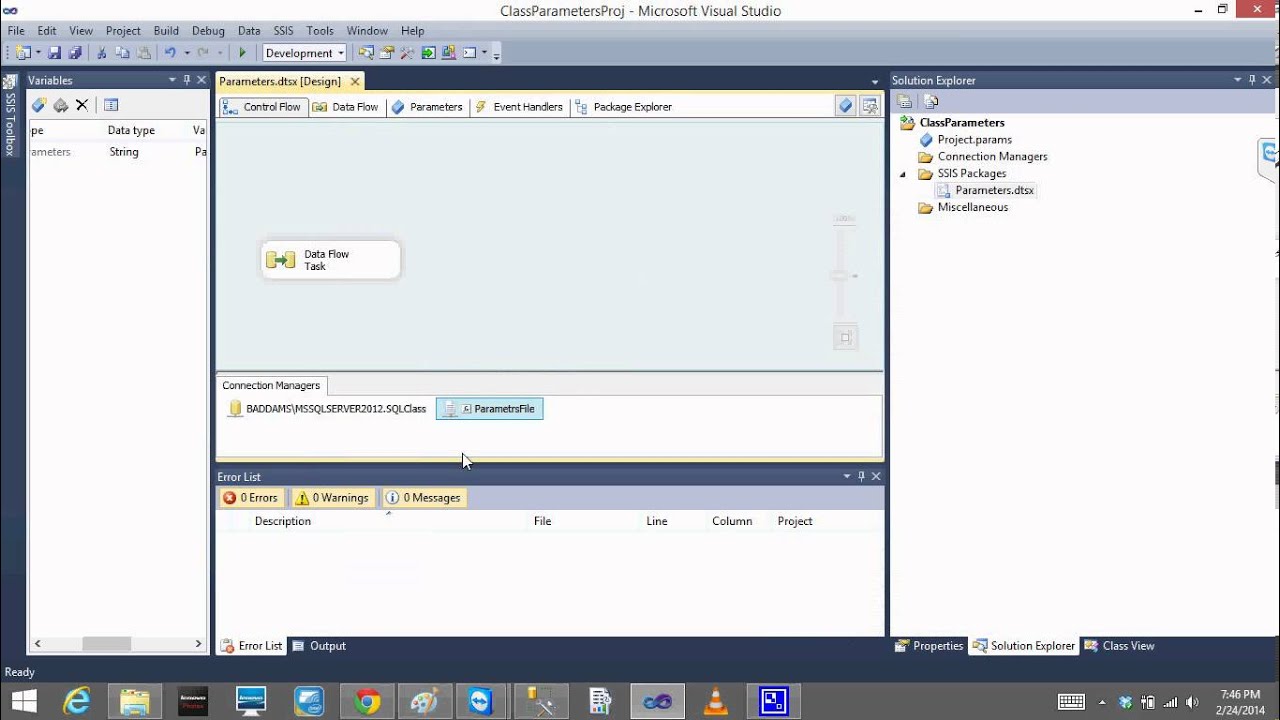The width and height of the screenshot is (1280, 720).
Task: Open toolbar options overflow dropdown
Action: tap(497, 55)
